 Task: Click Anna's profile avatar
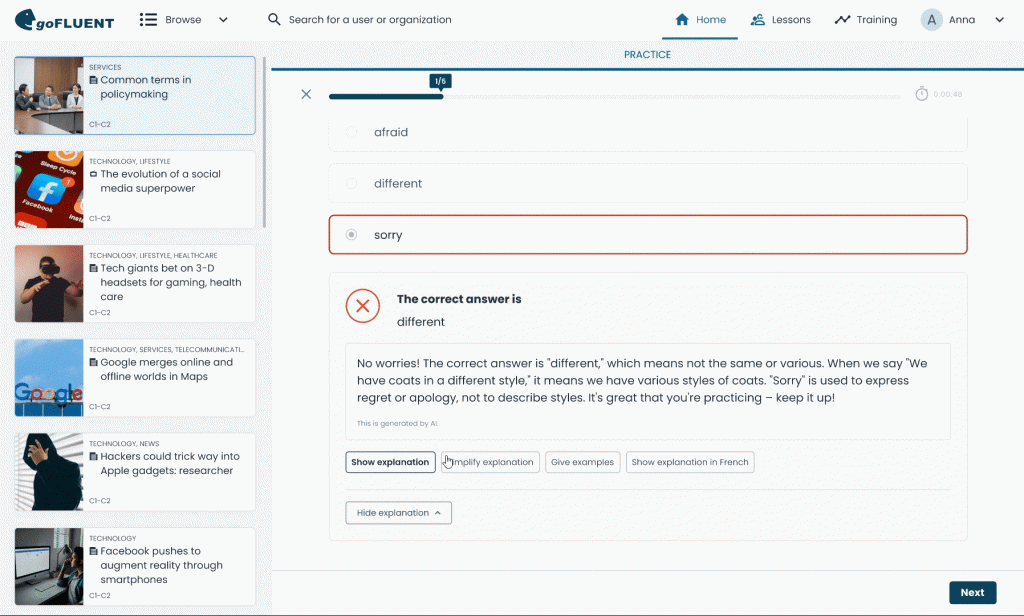[932, 20]
